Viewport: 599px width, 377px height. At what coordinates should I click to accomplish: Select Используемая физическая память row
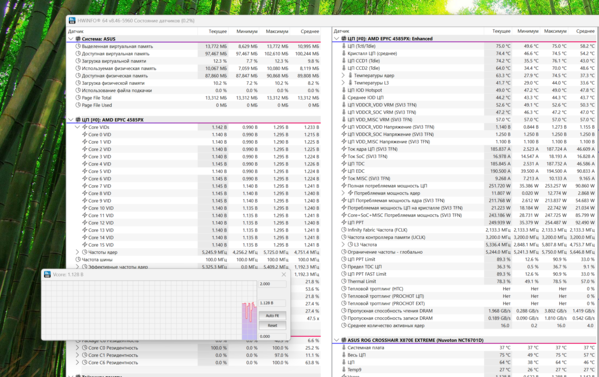tap(194, 68)
